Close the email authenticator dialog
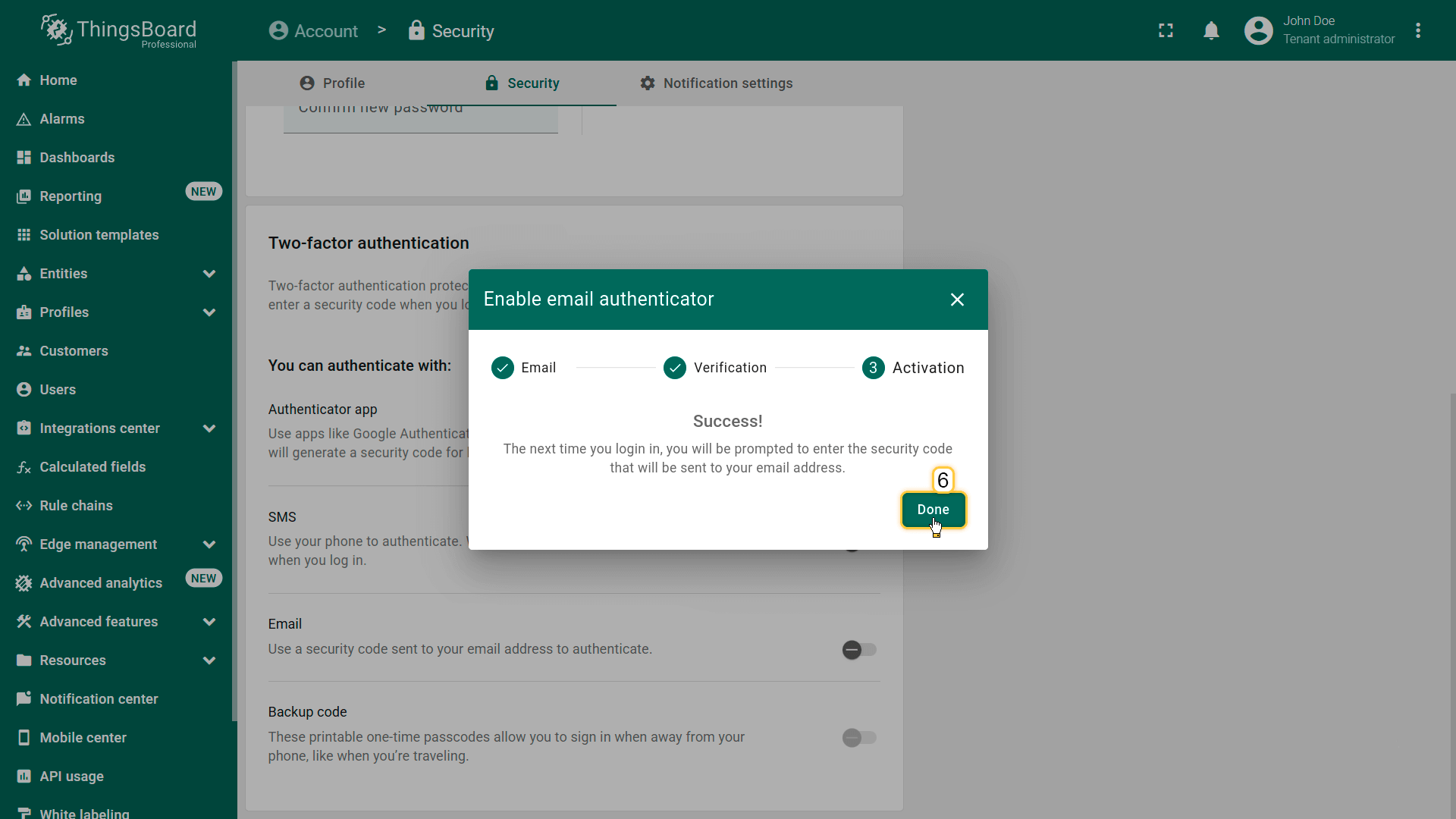The width and height of the screenshot is (1456, 819). [x=957, y=300]
